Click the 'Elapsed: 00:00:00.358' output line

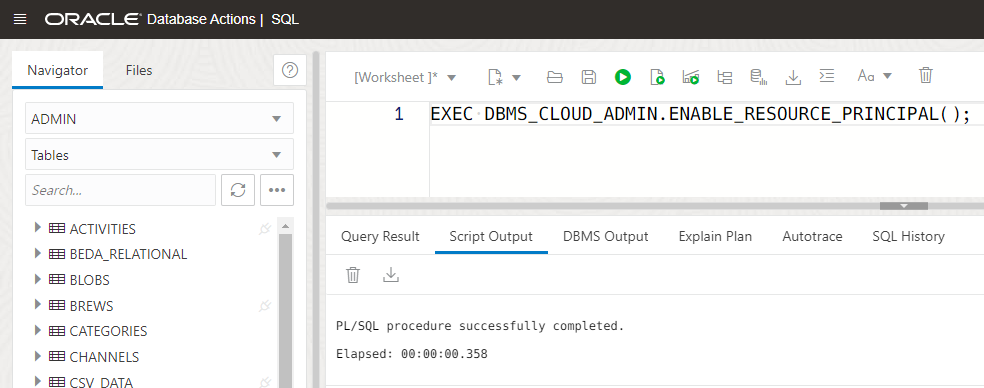coord(412,354)
